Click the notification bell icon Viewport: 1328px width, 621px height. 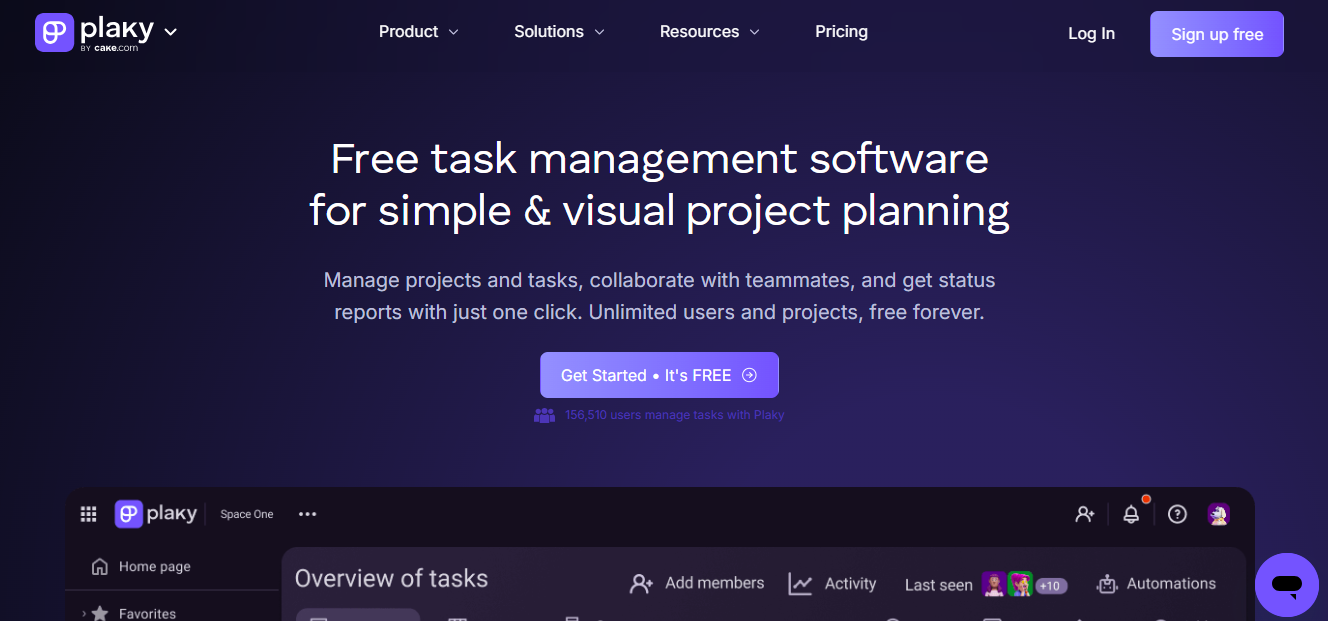pyautogui.click(x=1131, y=514)
